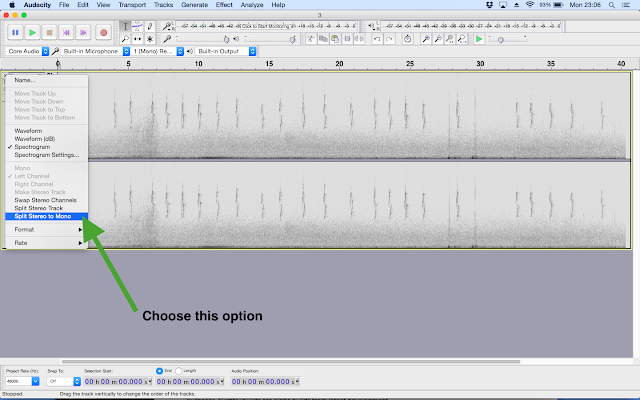Adjust the playback speed slider
This screenshot has height=400, width=640.
coord(508,39)
